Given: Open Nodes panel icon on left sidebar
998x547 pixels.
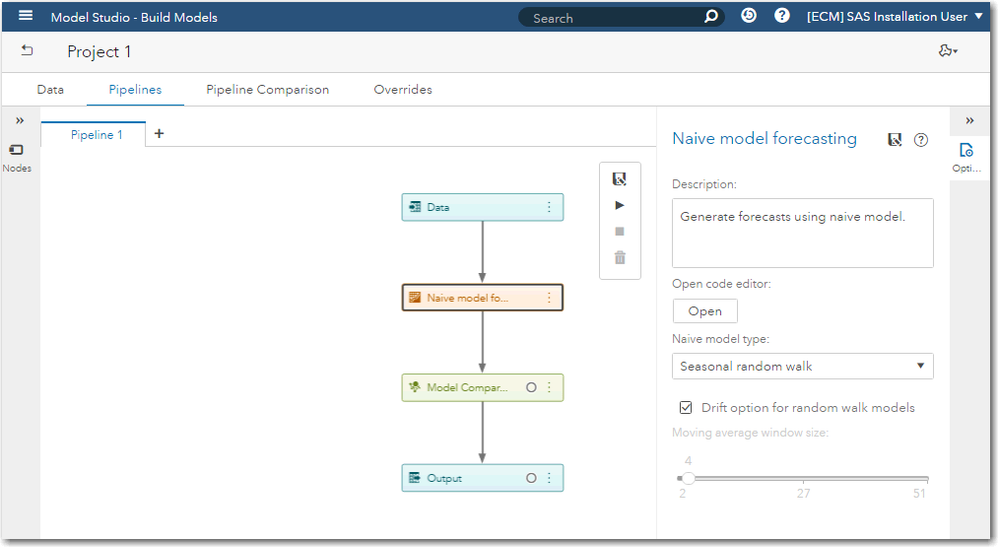Looking at the screenshot, I should point(16,150).
